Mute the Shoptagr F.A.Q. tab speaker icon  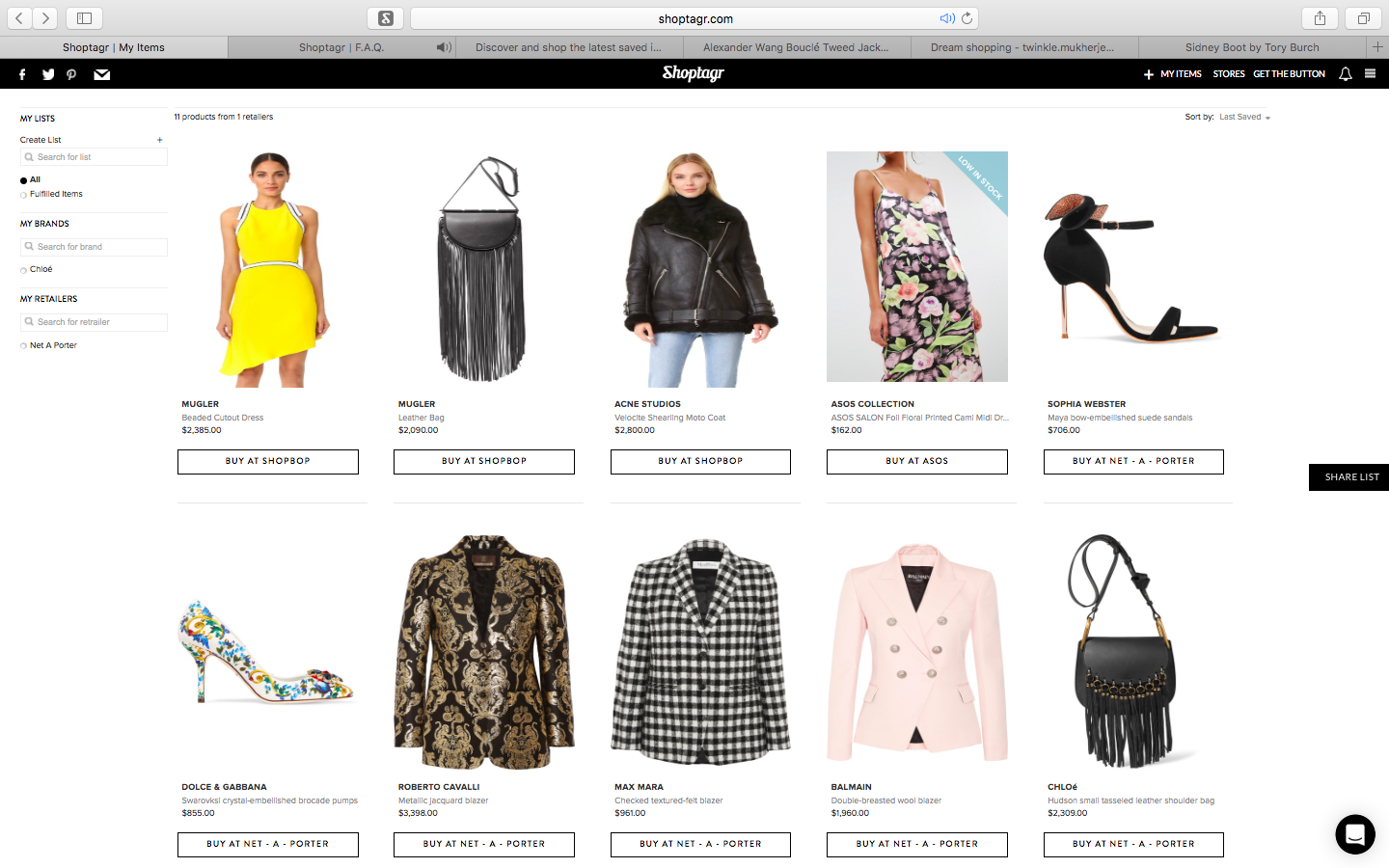[x=443, y=47]
